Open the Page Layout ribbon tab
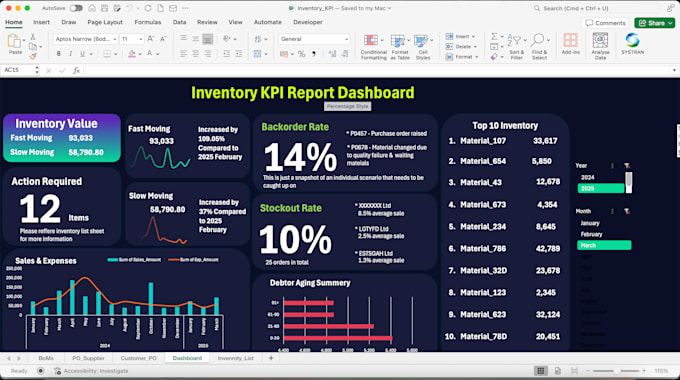The height and width of the screenshot is (380, 680). (105, 22)
